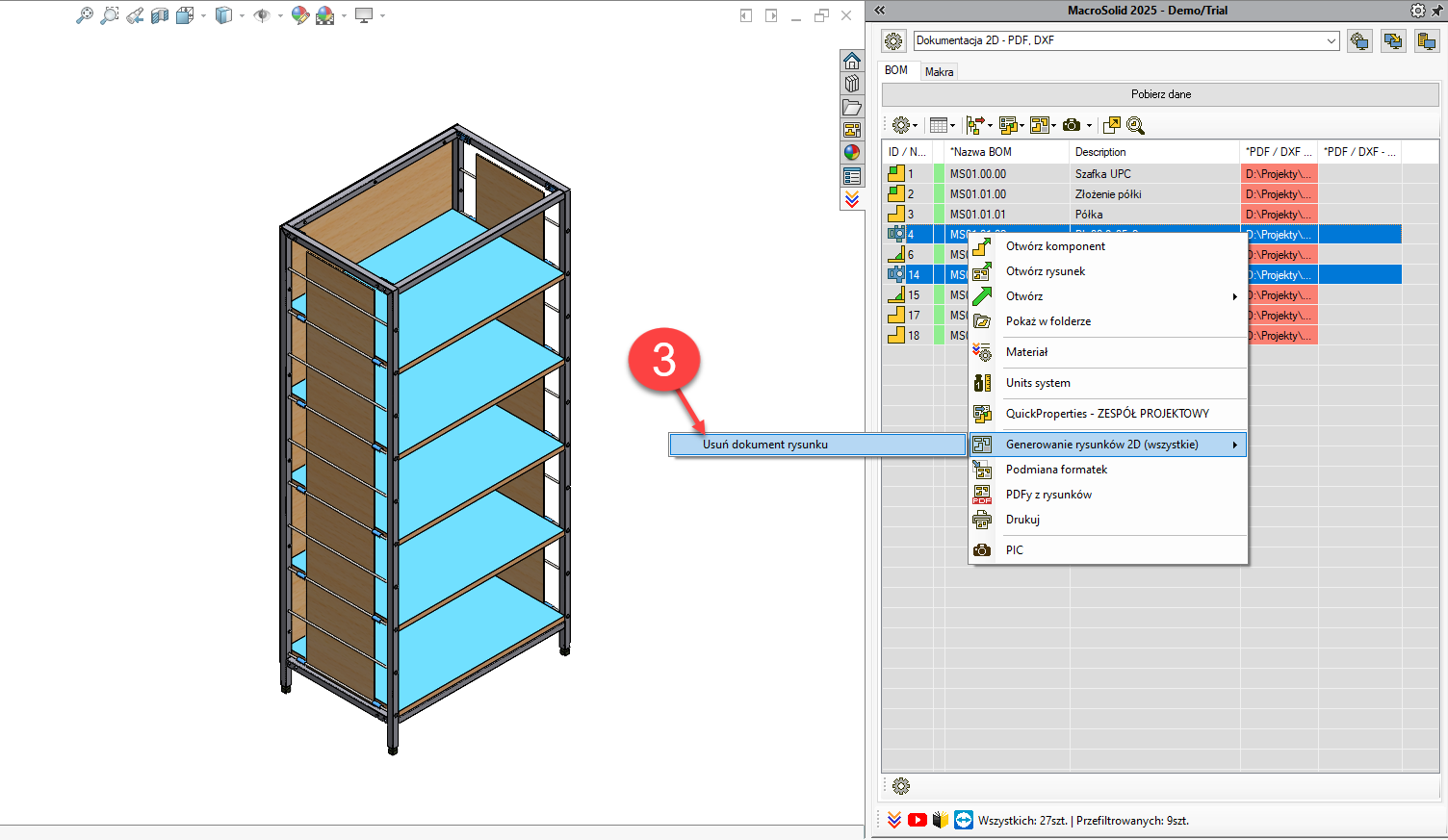
Task: Click the camera toolbar icon
Action: (x=1072, y=125)
